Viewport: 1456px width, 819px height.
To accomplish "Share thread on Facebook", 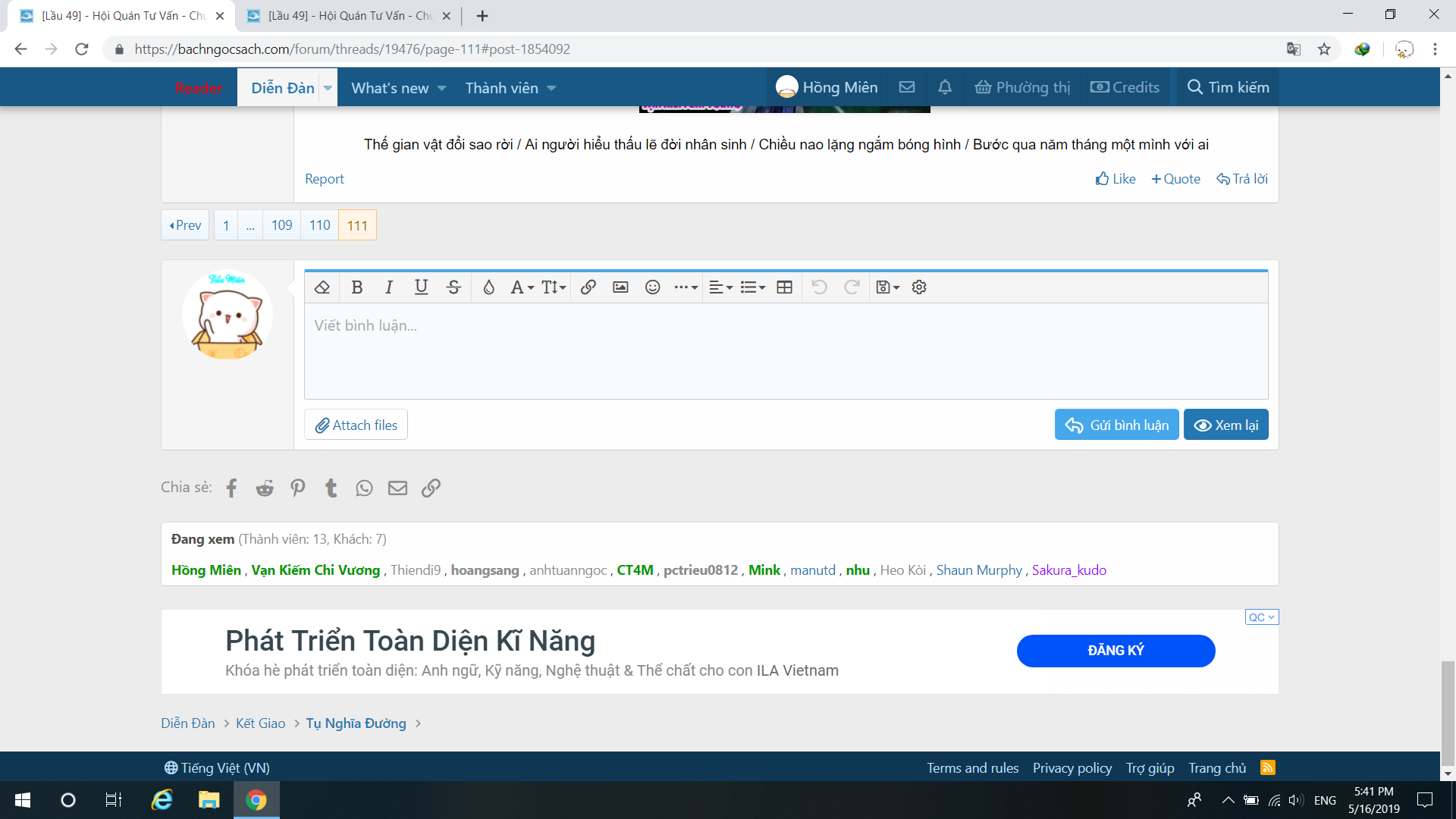I will click(232, 488).
